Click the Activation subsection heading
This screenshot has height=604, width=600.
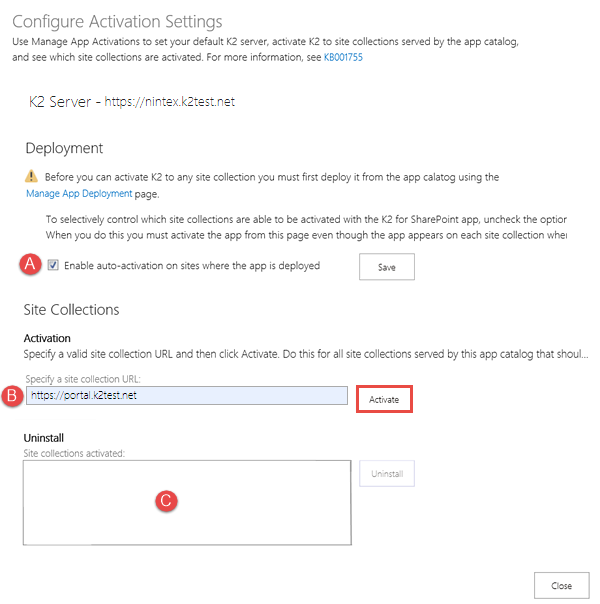point(47,338)
